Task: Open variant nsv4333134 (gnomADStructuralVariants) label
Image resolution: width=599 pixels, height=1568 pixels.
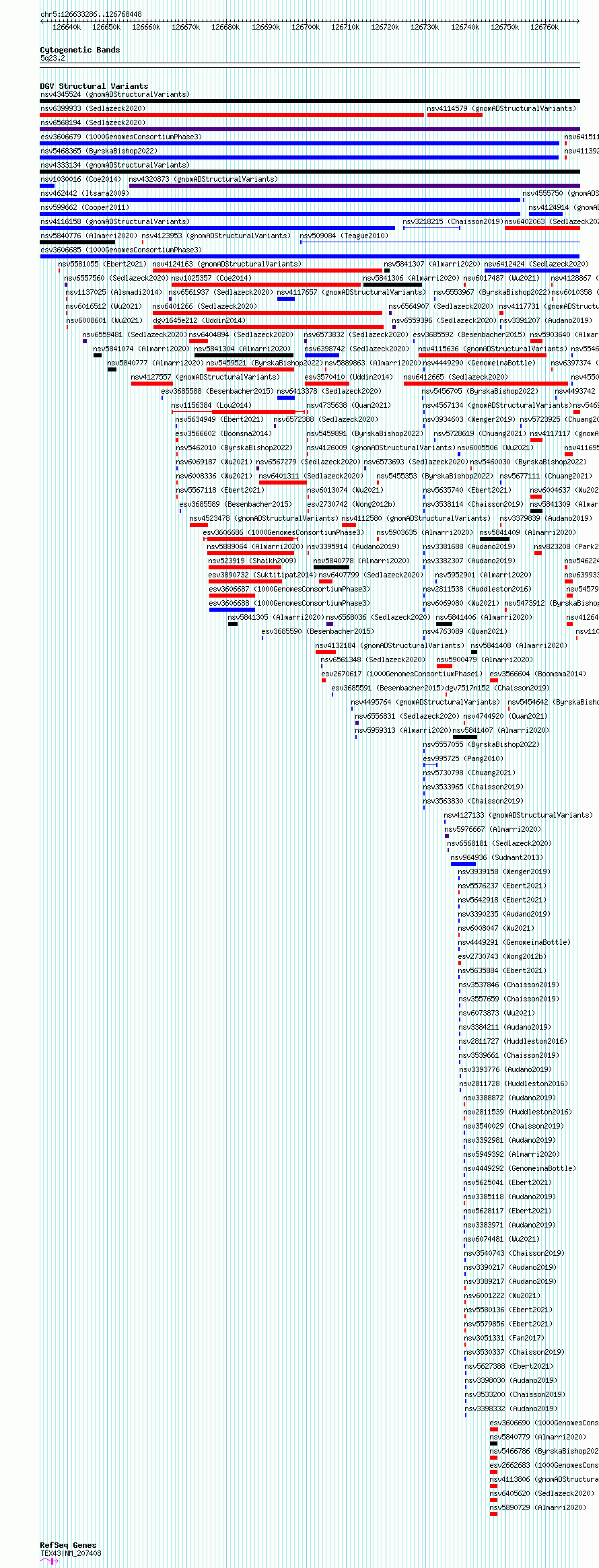Action: click(x=115, y=166)
